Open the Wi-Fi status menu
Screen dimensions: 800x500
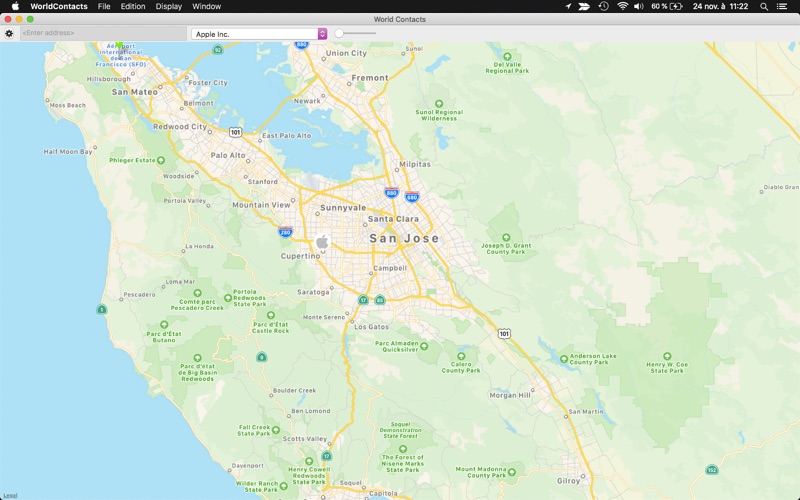pos(622,7)
